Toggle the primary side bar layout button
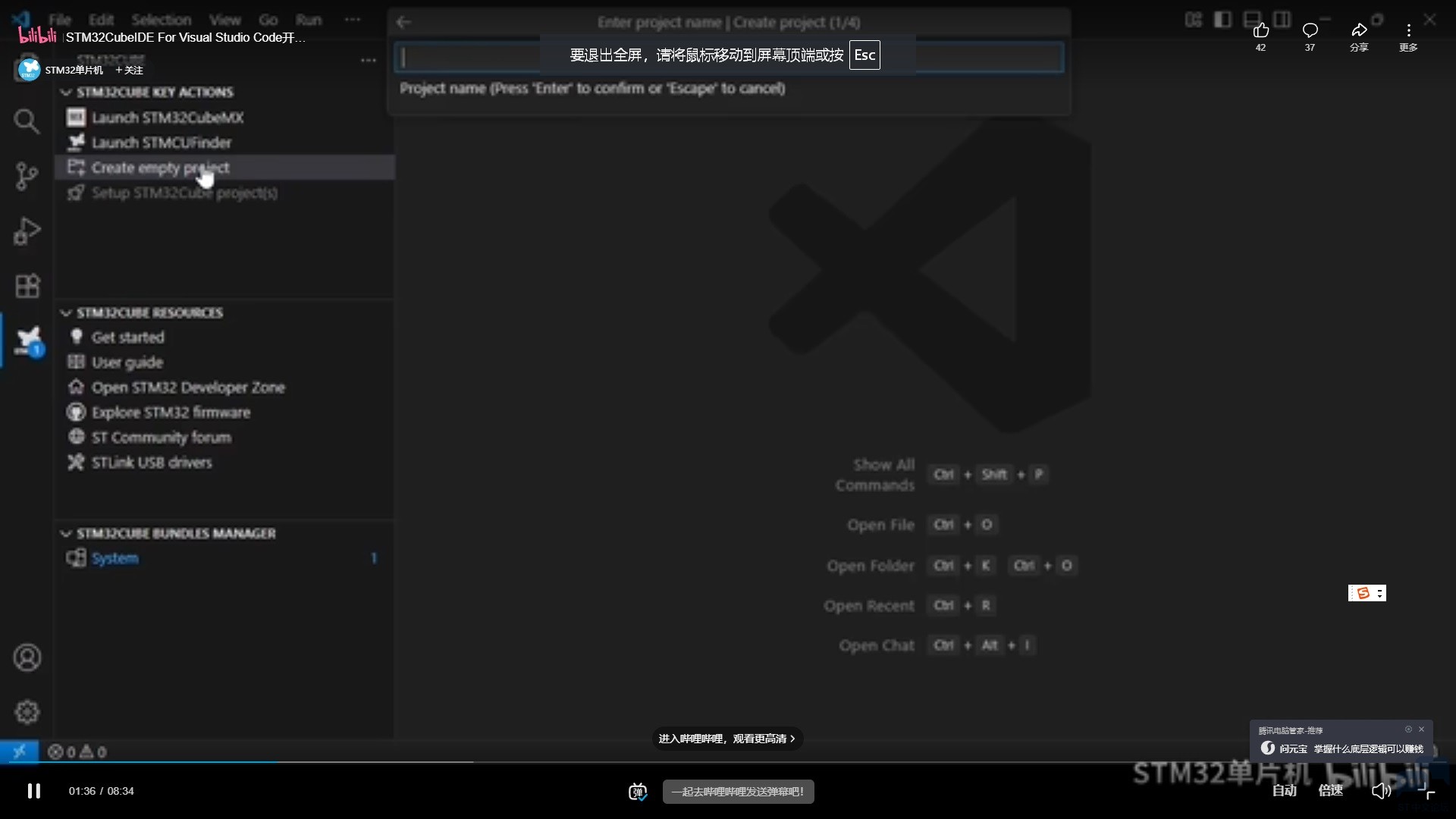The width and height of the screenshot is (1456, 819). pyautogui.click(x=1222, y=20)
